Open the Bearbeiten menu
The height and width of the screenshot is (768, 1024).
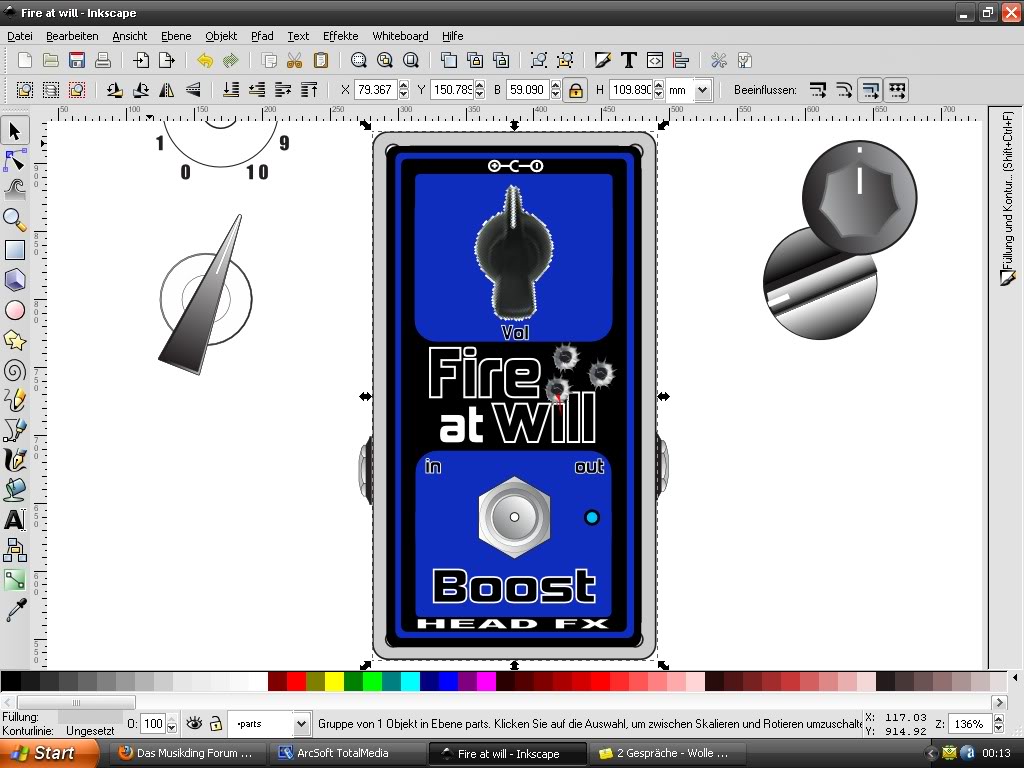[x=72, y=36]
